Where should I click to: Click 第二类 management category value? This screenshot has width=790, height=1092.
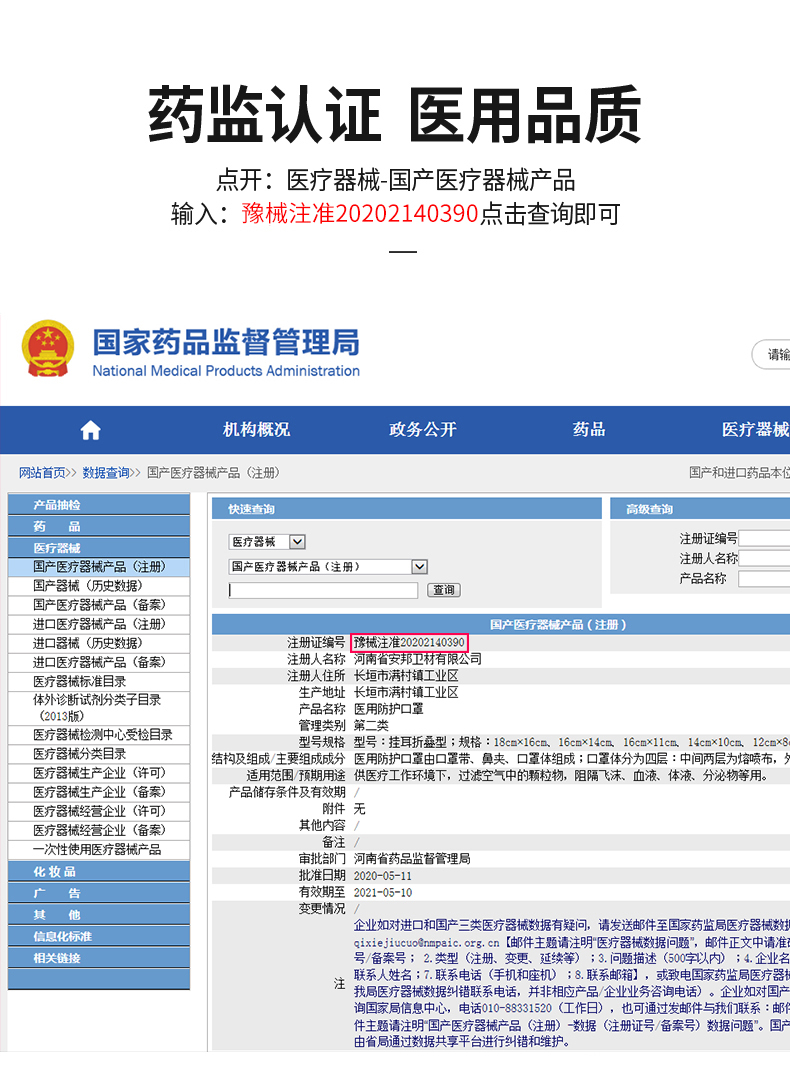(x=371, y=726)
